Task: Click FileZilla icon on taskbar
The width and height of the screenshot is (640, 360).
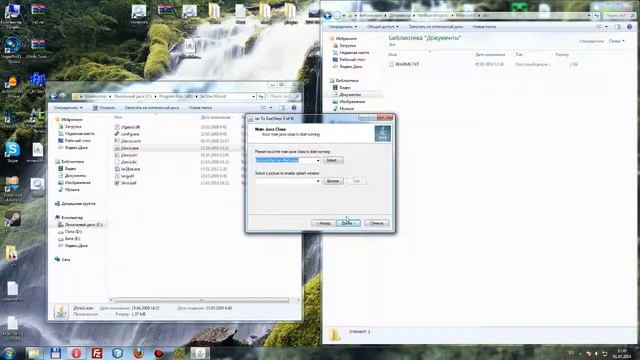Action: [97, 353]
